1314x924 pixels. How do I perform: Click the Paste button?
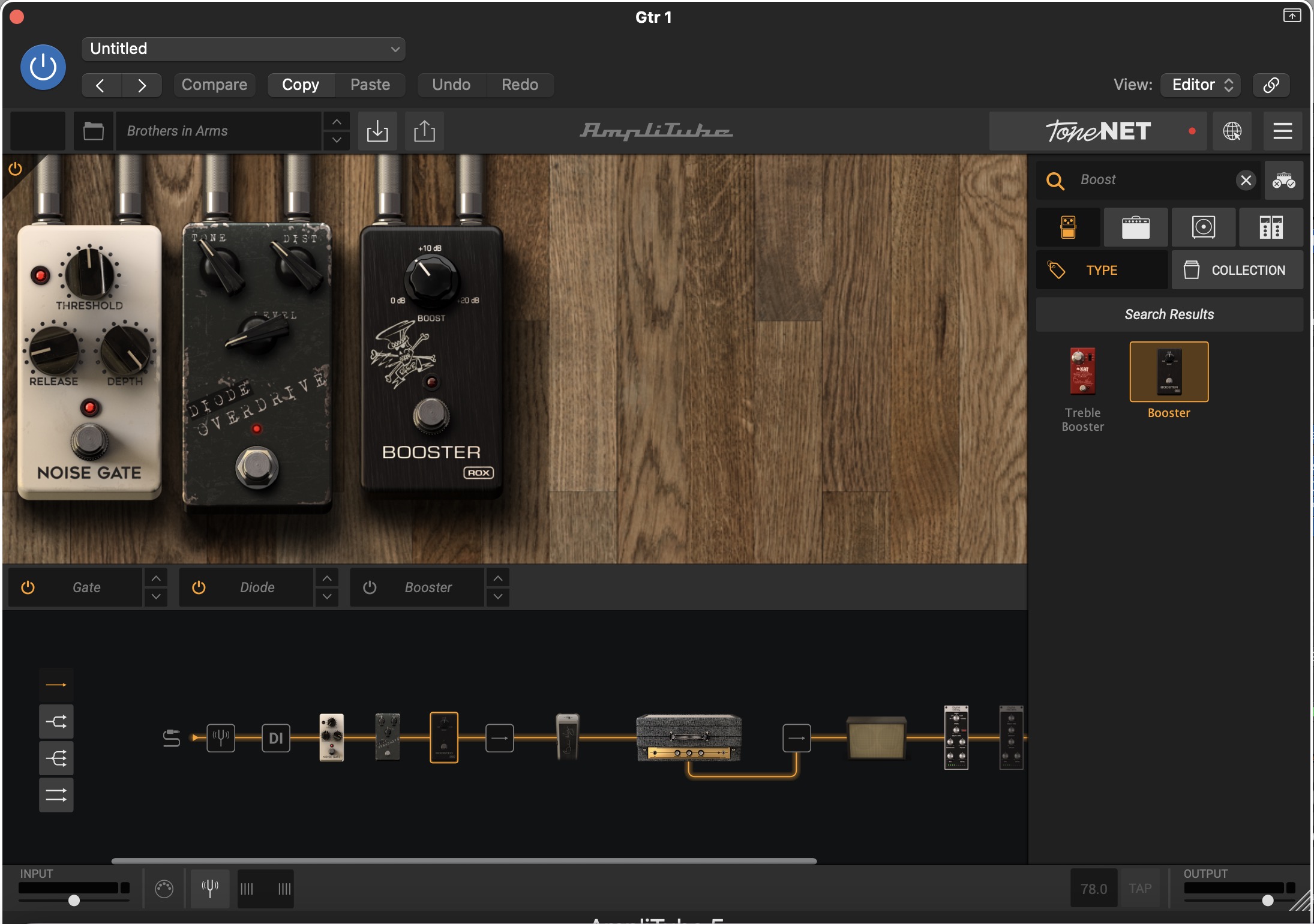pyautogui.click(x=370, y=85)
